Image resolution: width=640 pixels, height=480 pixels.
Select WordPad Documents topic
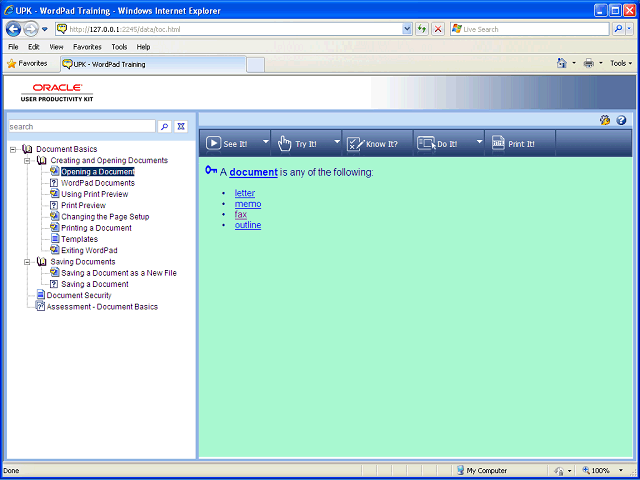[x=98, y=183]
